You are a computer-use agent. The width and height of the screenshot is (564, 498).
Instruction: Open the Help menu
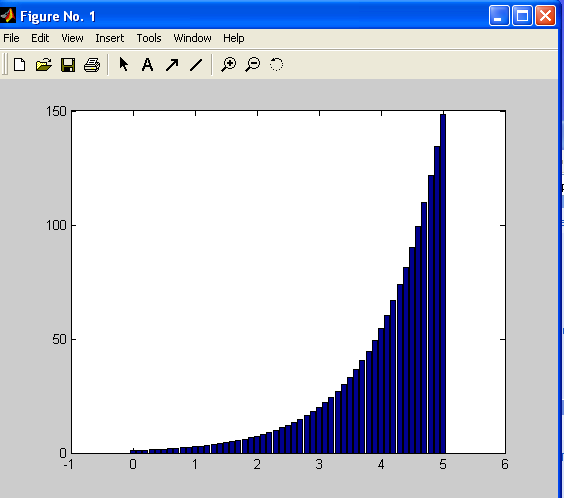point(233,38)
